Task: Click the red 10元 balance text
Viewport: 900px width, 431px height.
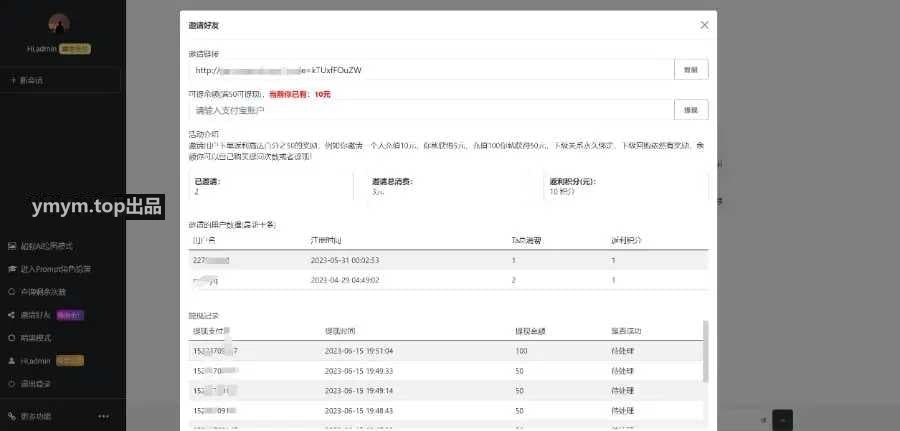Action: [x=323, y=94]
